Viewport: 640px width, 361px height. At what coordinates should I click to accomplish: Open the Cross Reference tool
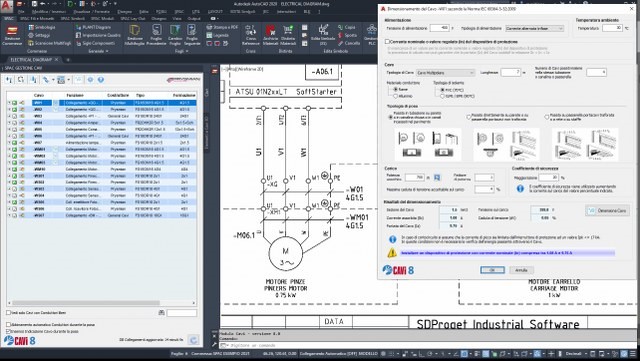(251, 35)
